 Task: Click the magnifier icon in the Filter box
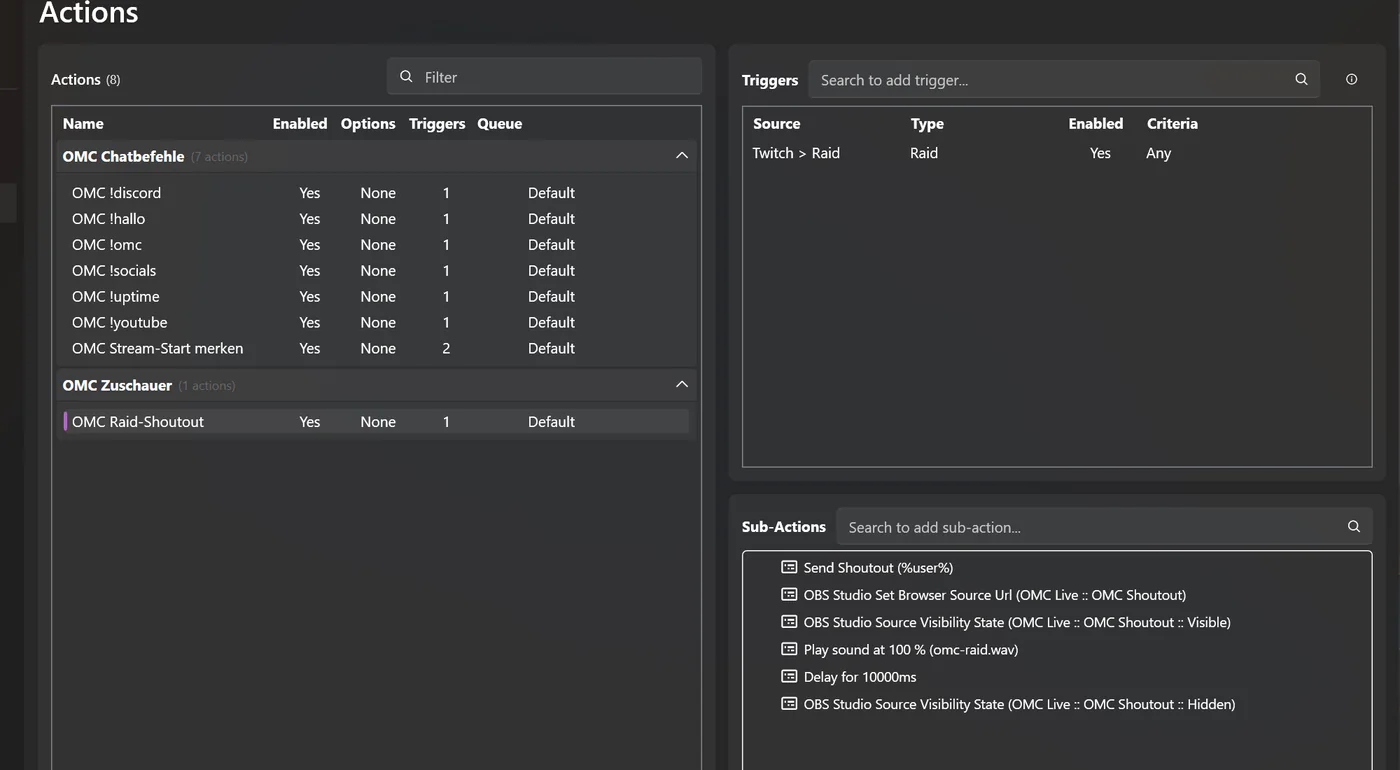406,77
